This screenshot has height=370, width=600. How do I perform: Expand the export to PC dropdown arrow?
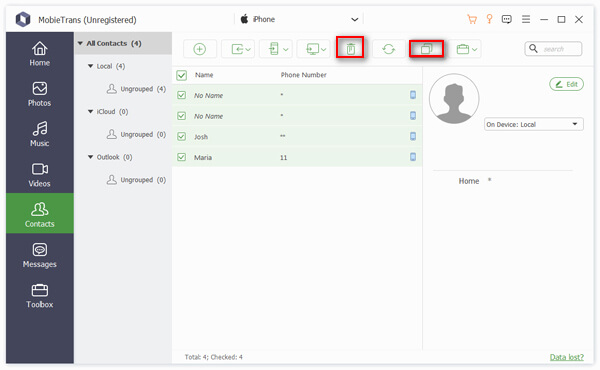click(x=323, y=49)
